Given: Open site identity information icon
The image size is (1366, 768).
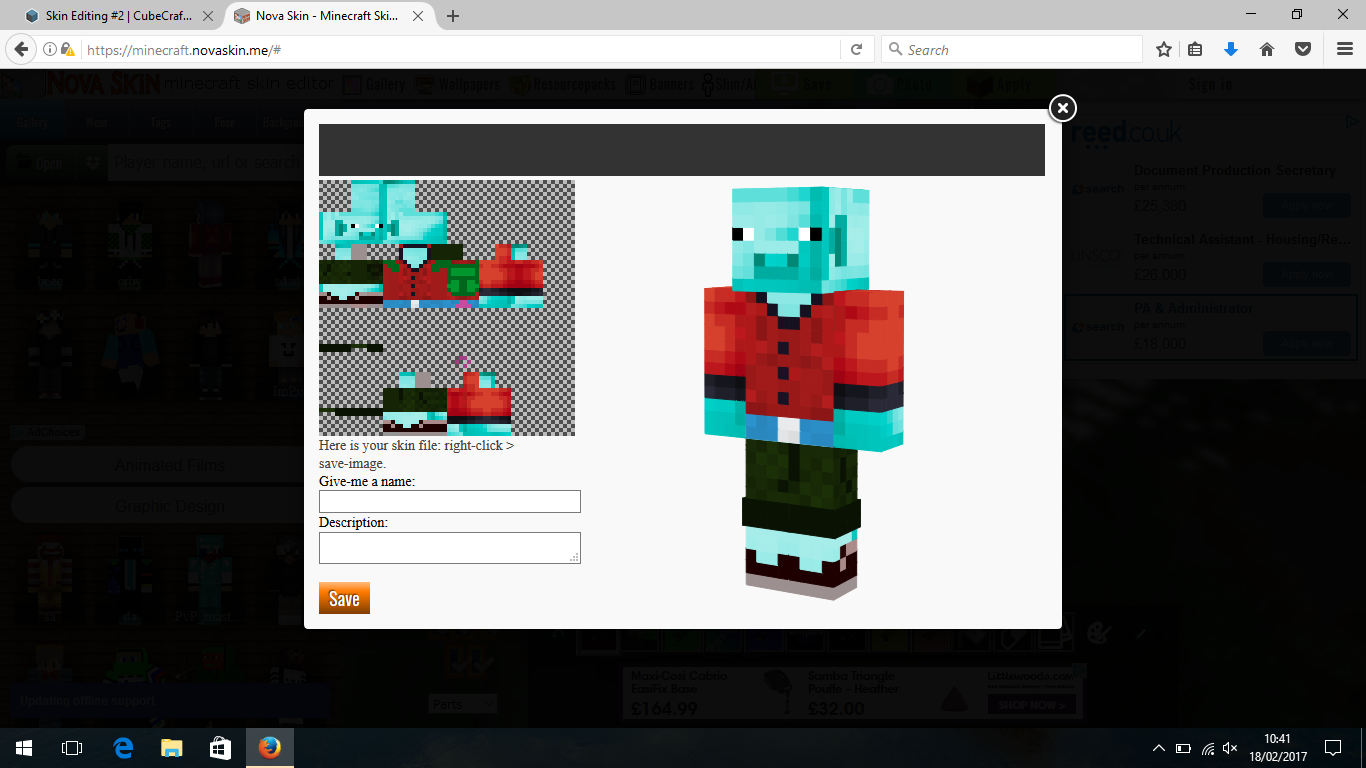Looking at the screenshot, I should click(50, 49).
